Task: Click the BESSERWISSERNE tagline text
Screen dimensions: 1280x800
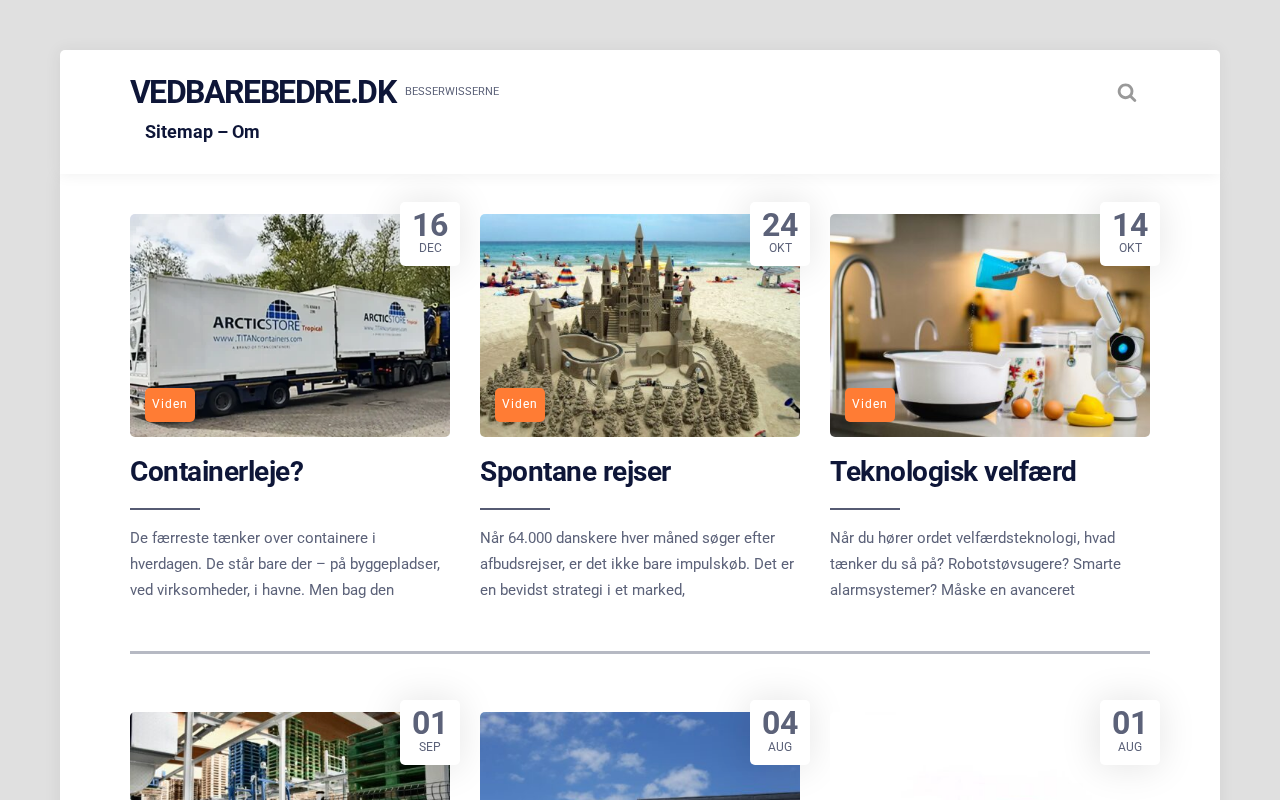Action: [x=452, y=92]
